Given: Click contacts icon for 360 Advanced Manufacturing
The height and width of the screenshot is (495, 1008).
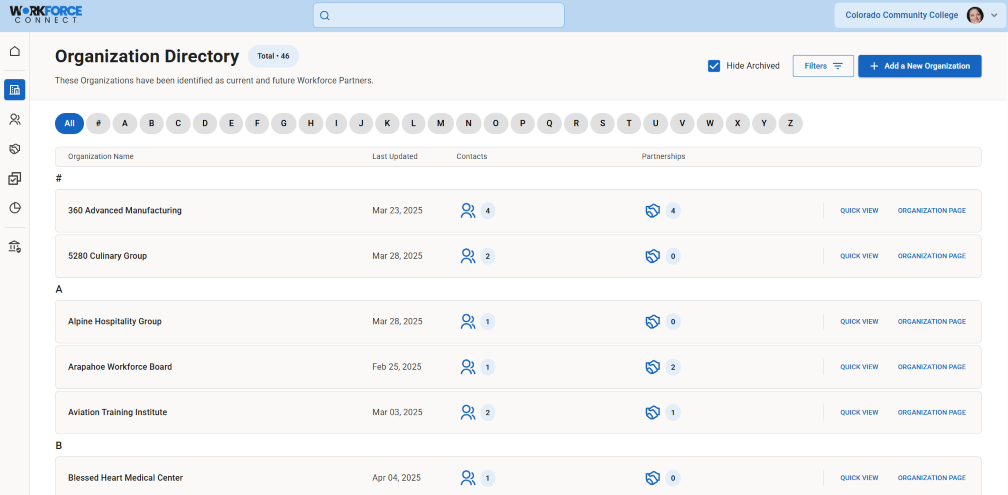Looking at the screenshot, I should coord(467,211).
